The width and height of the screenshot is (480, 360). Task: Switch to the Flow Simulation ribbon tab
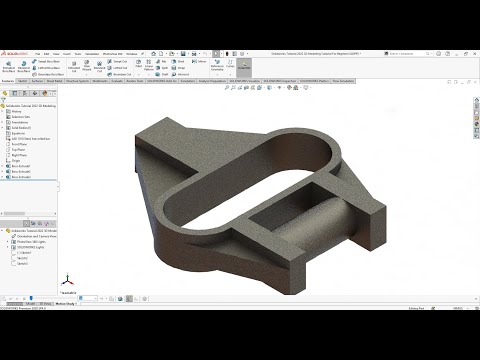pos(343,81)
